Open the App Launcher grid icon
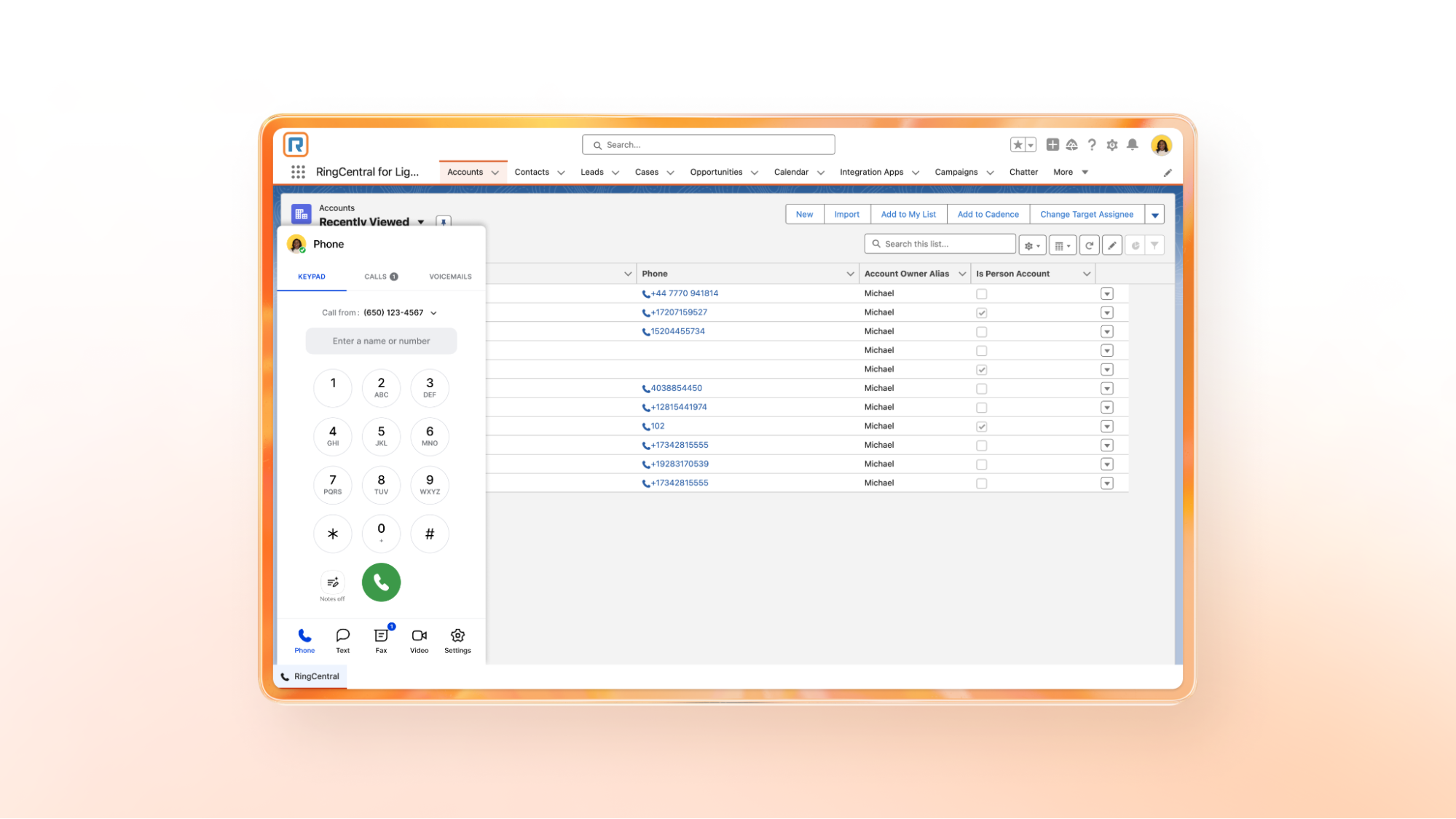The image size is (1456, 819). click(x=298, y=172)
